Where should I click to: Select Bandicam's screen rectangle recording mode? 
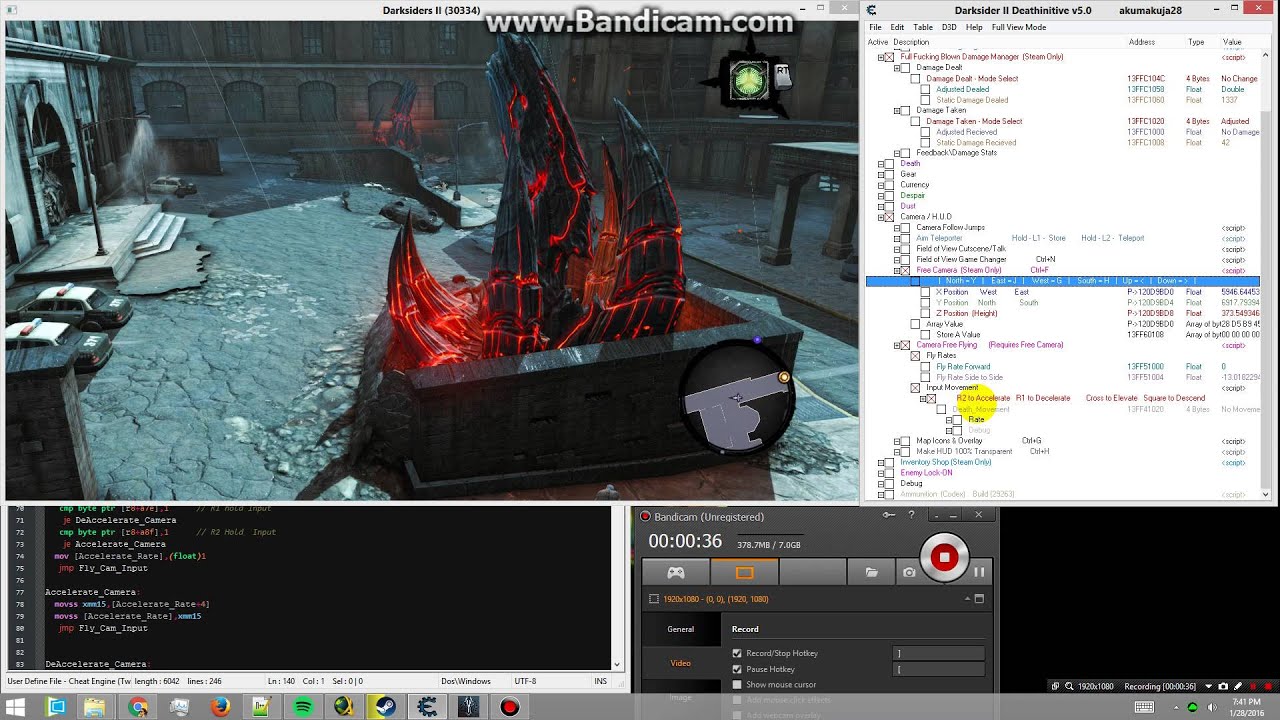744,572
